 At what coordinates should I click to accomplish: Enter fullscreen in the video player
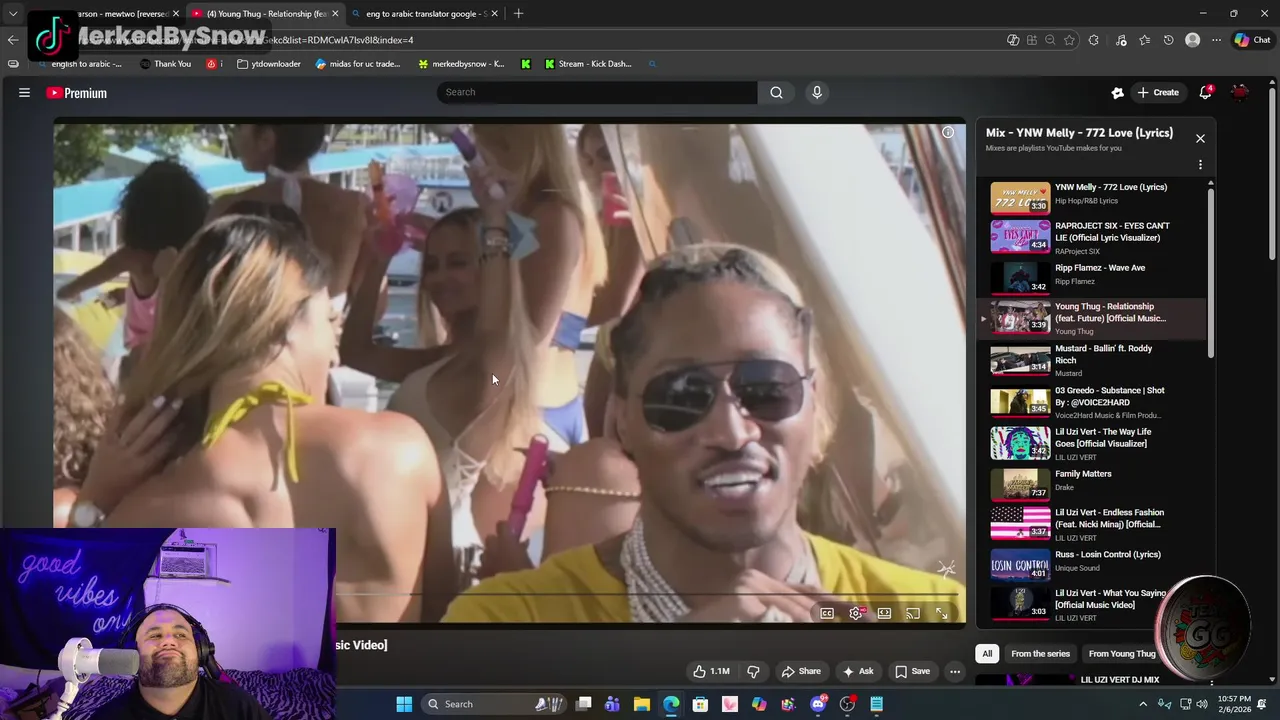[942, 613]
